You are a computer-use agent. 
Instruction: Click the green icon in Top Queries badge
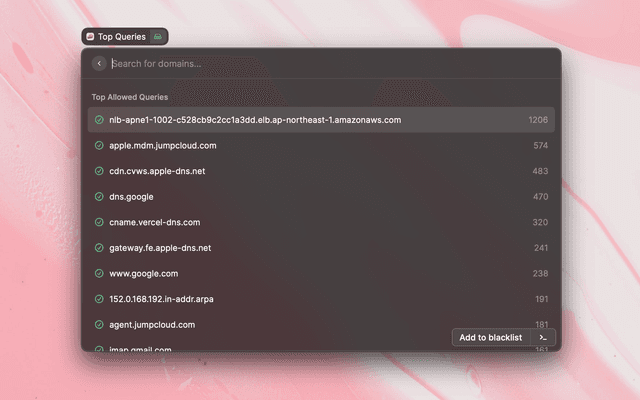click(158, 36)
